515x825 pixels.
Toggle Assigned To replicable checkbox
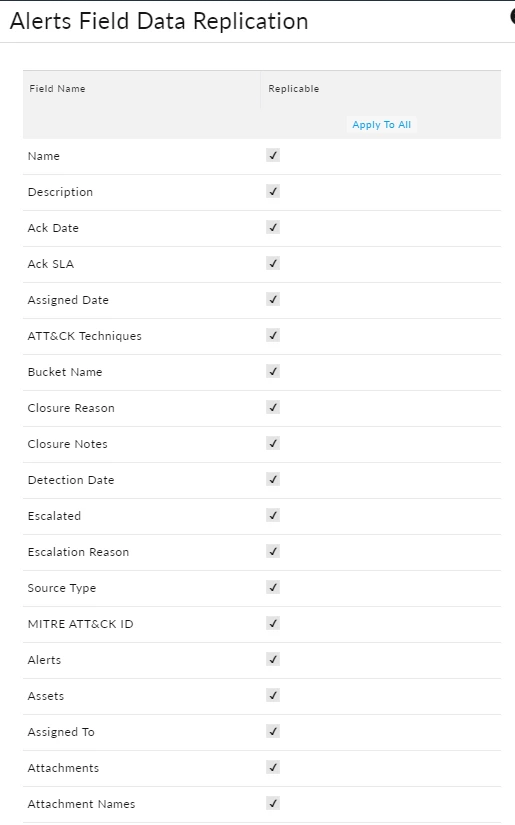[x=273, y=731]
